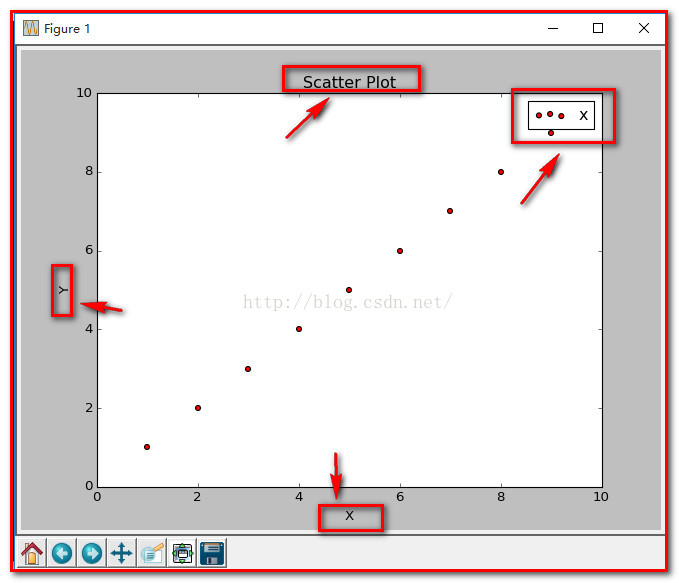Activate the Pan axes cross-arrows tool
The image size is (679, 583).
tap(122, 553)
